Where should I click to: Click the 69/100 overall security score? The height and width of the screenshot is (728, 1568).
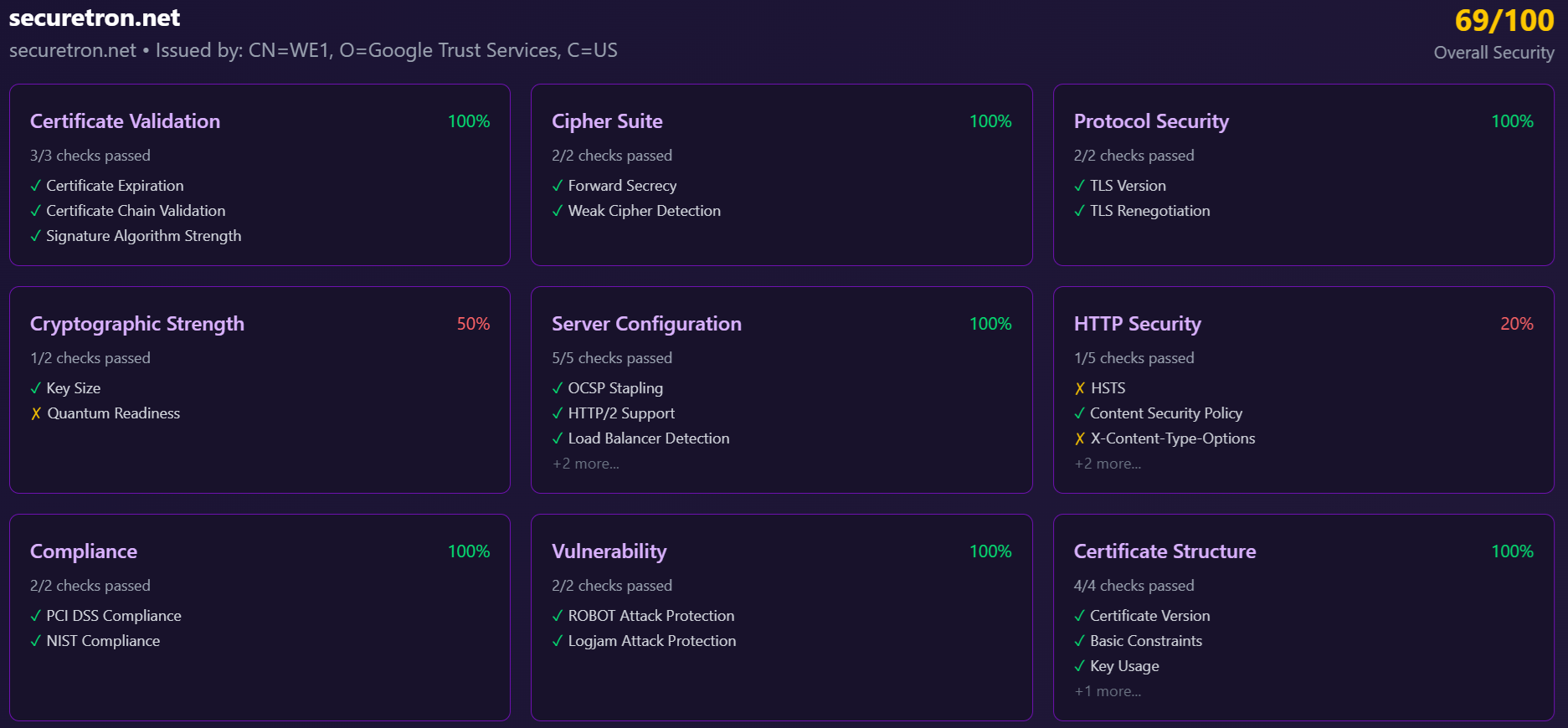pyautogui.click(x=1504, y=20)
